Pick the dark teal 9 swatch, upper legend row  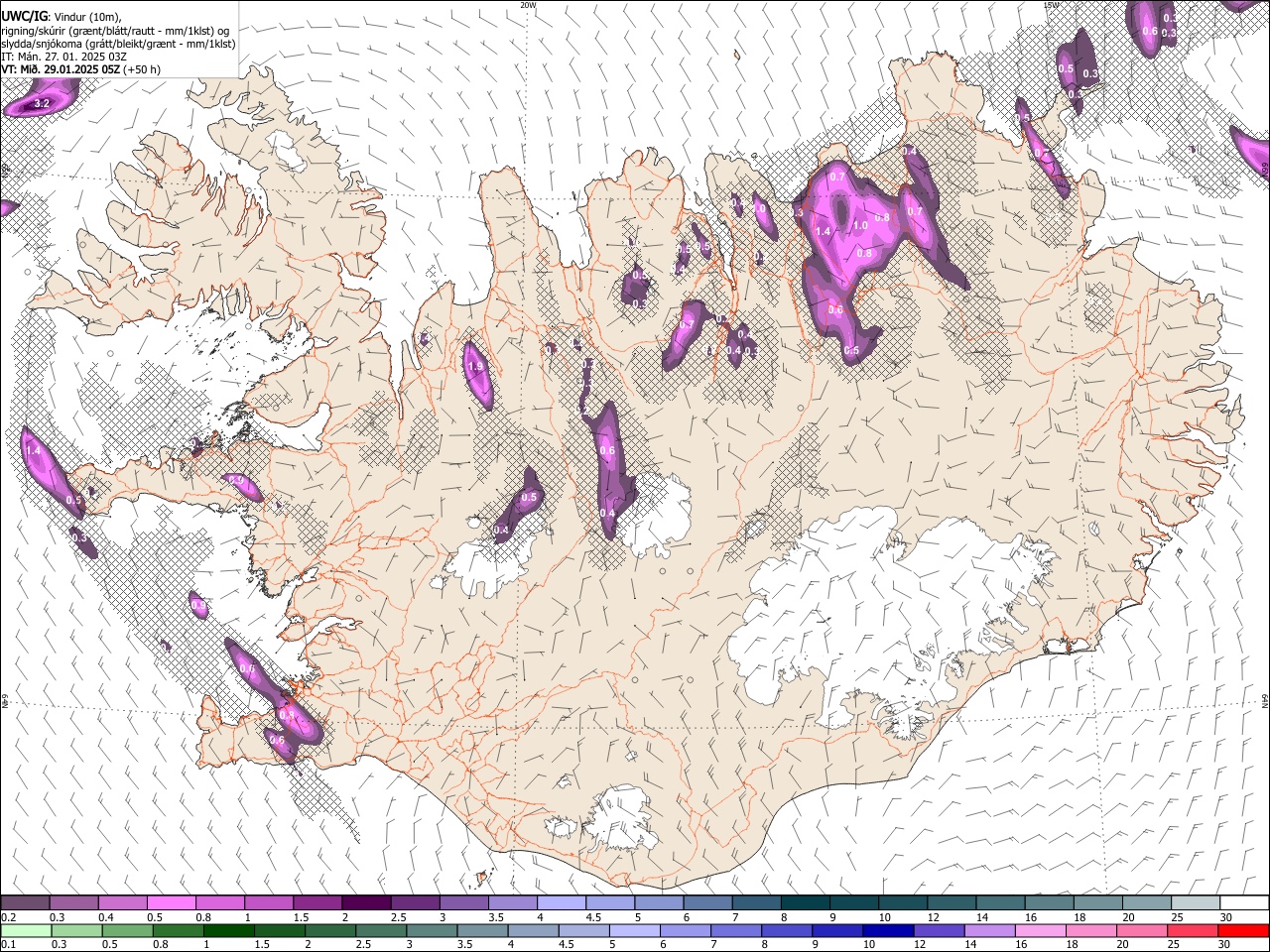point(854,903)
